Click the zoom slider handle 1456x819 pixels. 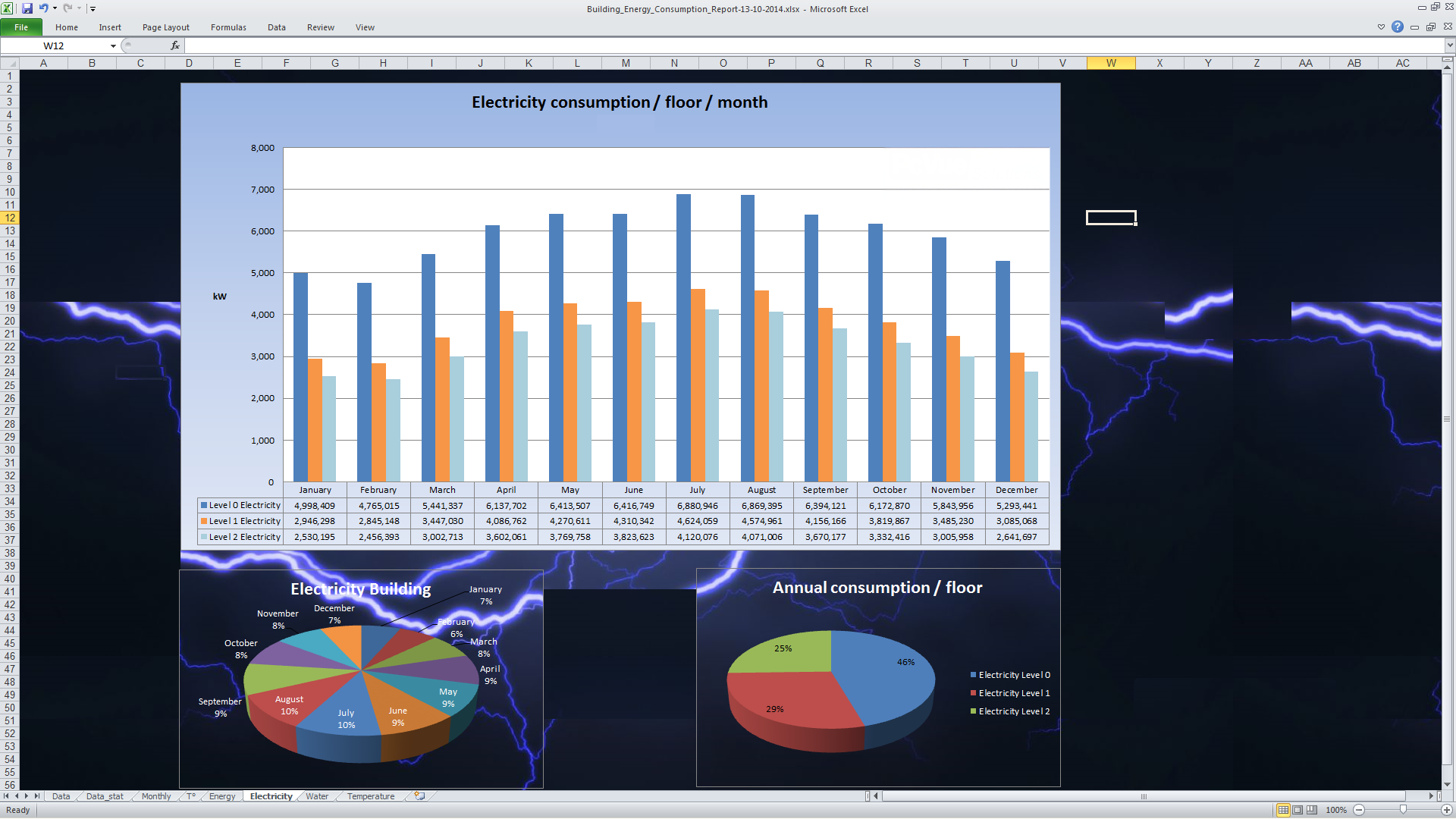[1403, 810]
